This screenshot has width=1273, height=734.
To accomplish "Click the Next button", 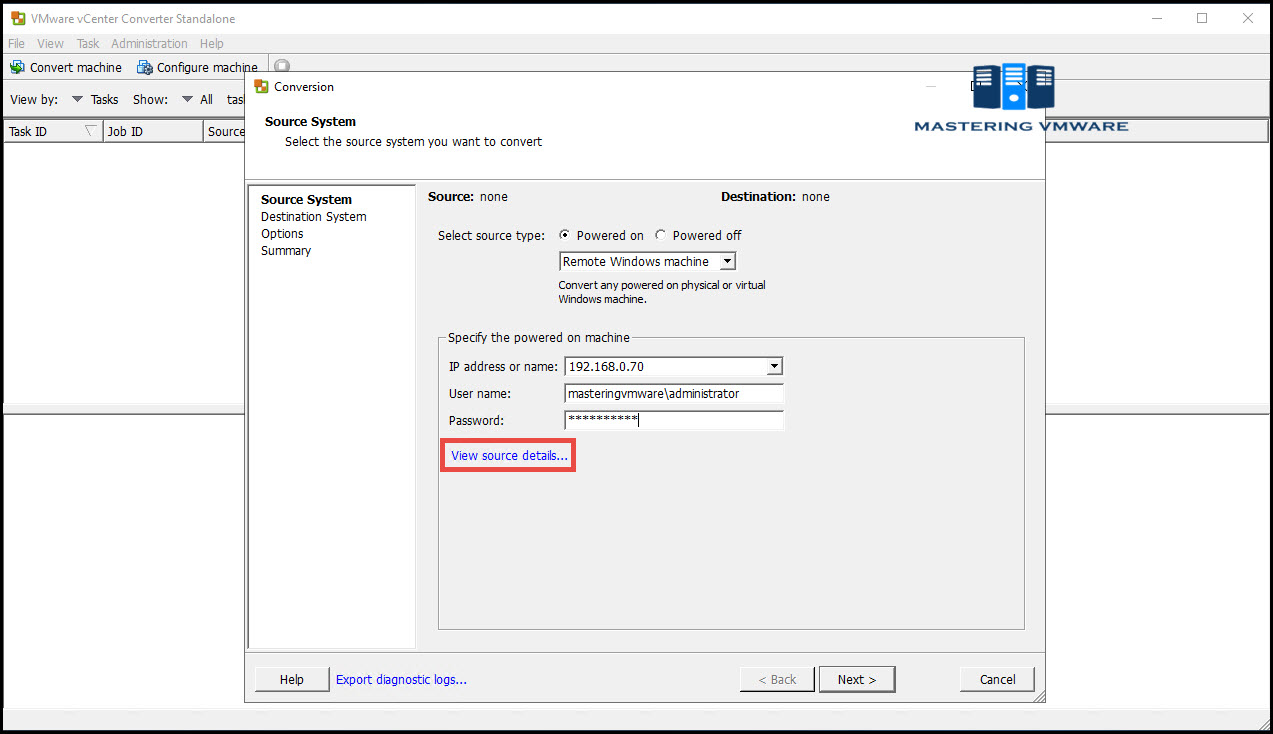I will pos(857,679).
